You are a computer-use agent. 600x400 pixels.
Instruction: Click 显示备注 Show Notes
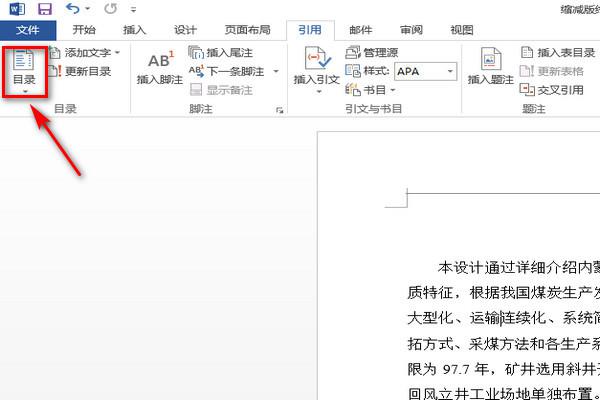[221, 90]
